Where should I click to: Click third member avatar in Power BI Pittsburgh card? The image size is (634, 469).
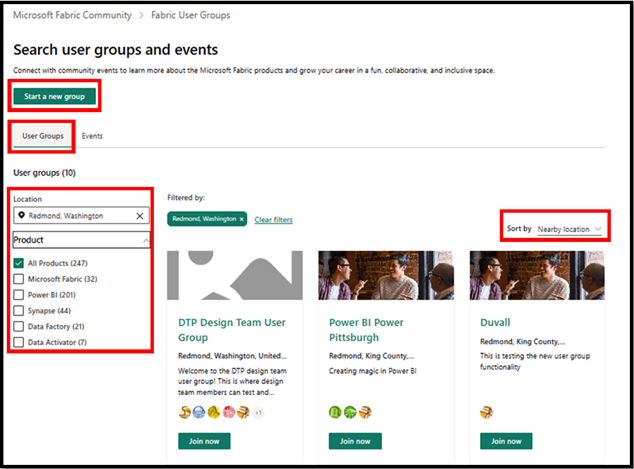pos(365,412)
